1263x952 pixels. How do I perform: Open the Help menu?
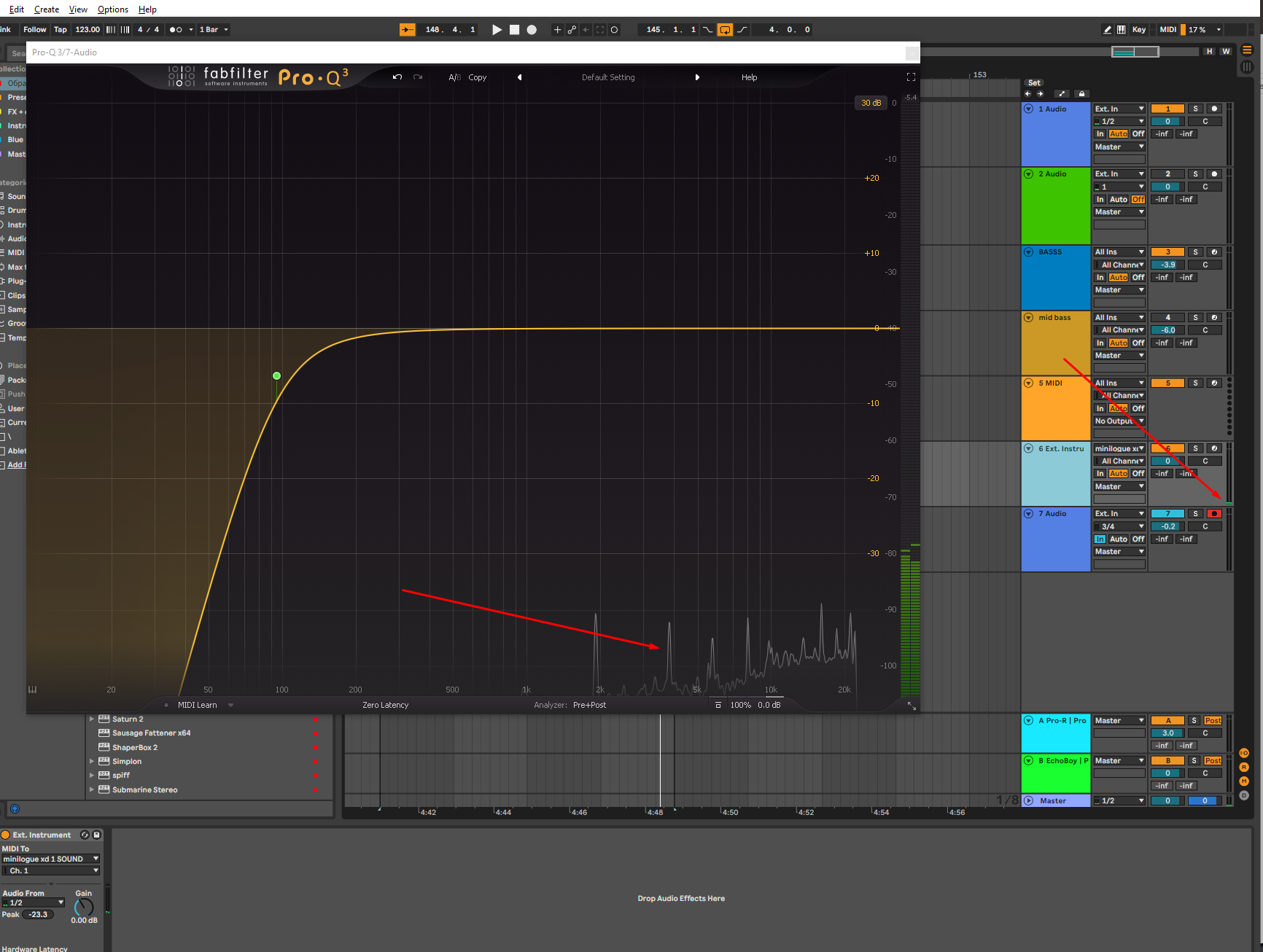pos(147,9)
